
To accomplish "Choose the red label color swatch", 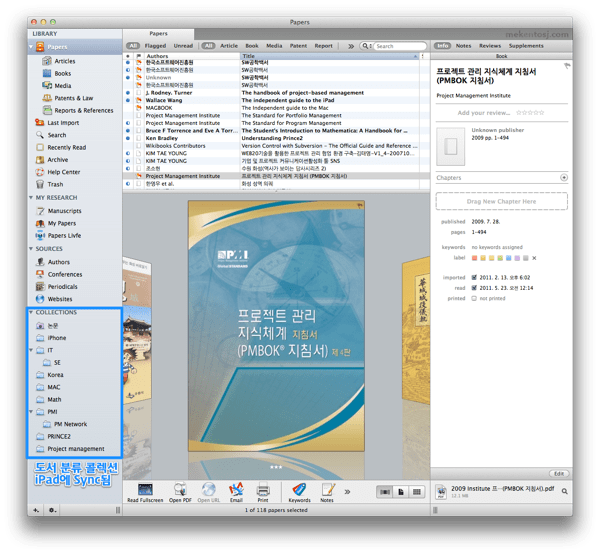I will 473,257.
